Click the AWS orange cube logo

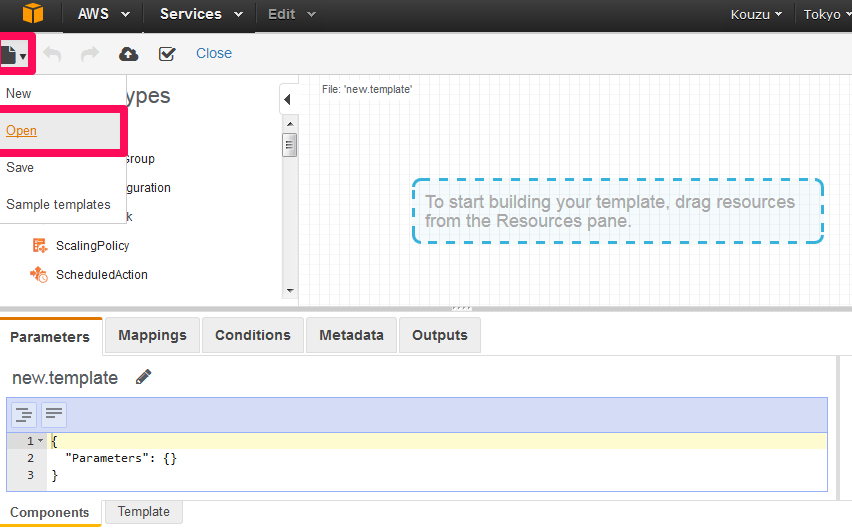coord(33,13)
